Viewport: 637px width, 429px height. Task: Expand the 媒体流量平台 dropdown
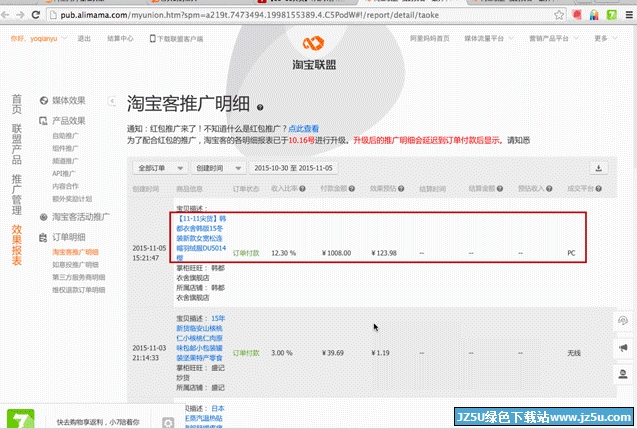click(489, 39)
